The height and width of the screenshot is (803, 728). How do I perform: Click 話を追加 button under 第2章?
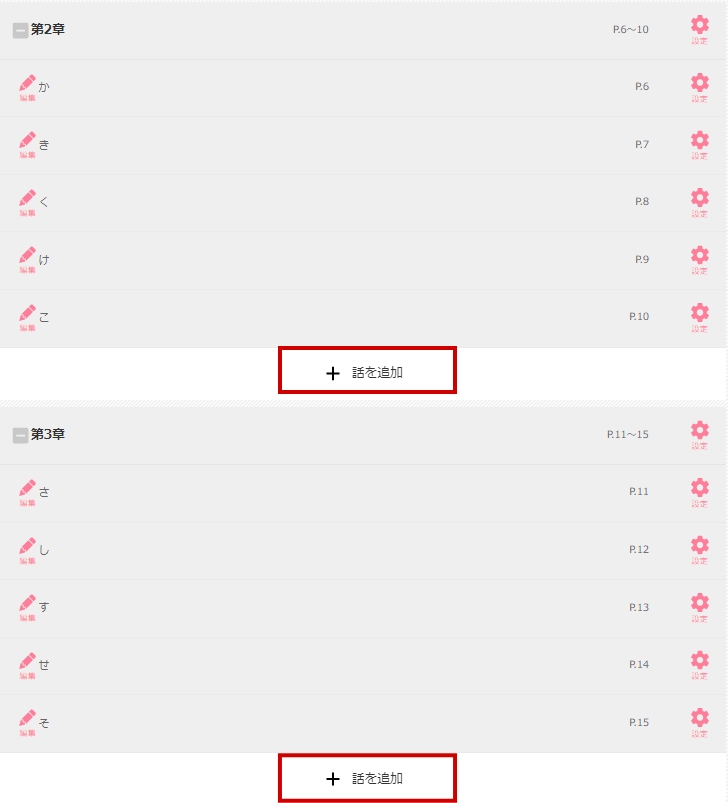coord(368,370)
